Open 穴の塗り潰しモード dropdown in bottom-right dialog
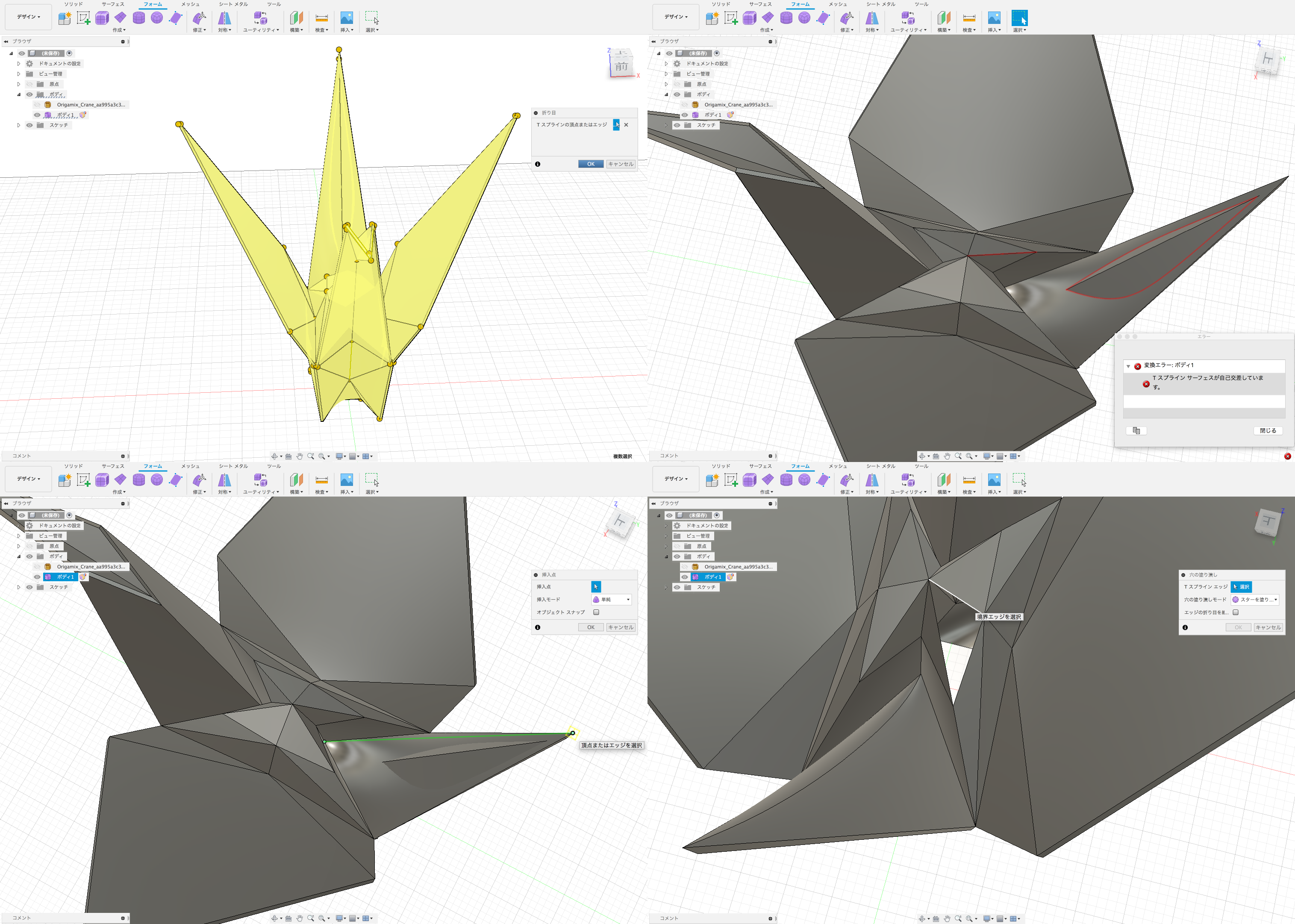This screenshot has width=1295, height=924. 1255,600
